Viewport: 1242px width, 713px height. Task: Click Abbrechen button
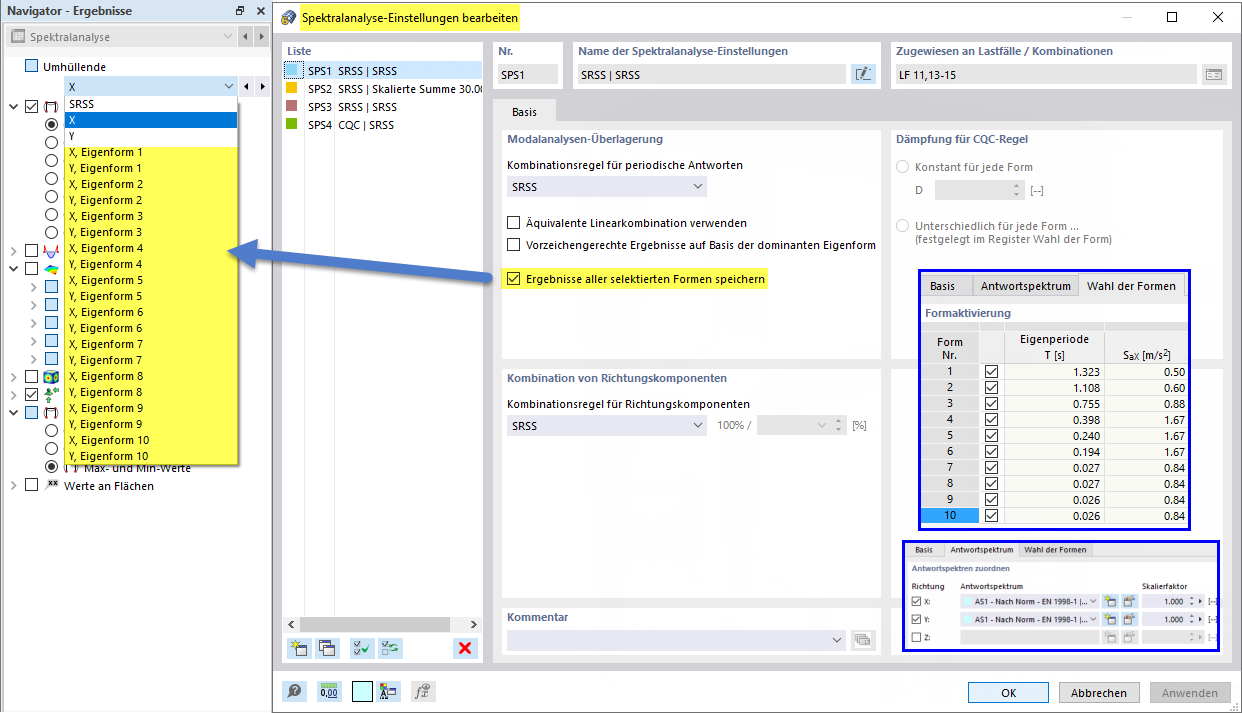[x=1099, y=692]
